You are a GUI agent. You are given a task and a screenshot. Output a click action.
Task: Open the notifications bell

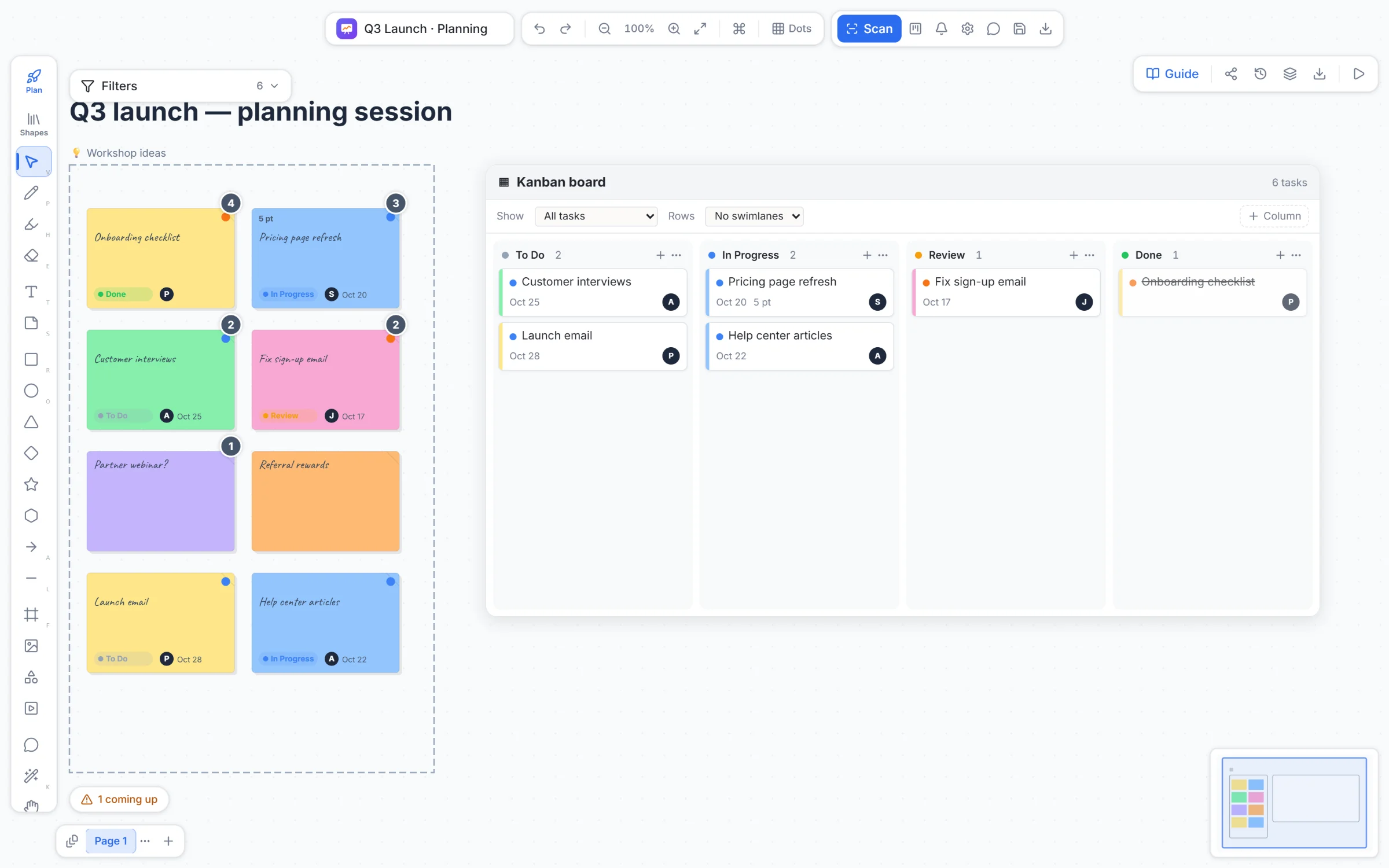tap(941, 28)
